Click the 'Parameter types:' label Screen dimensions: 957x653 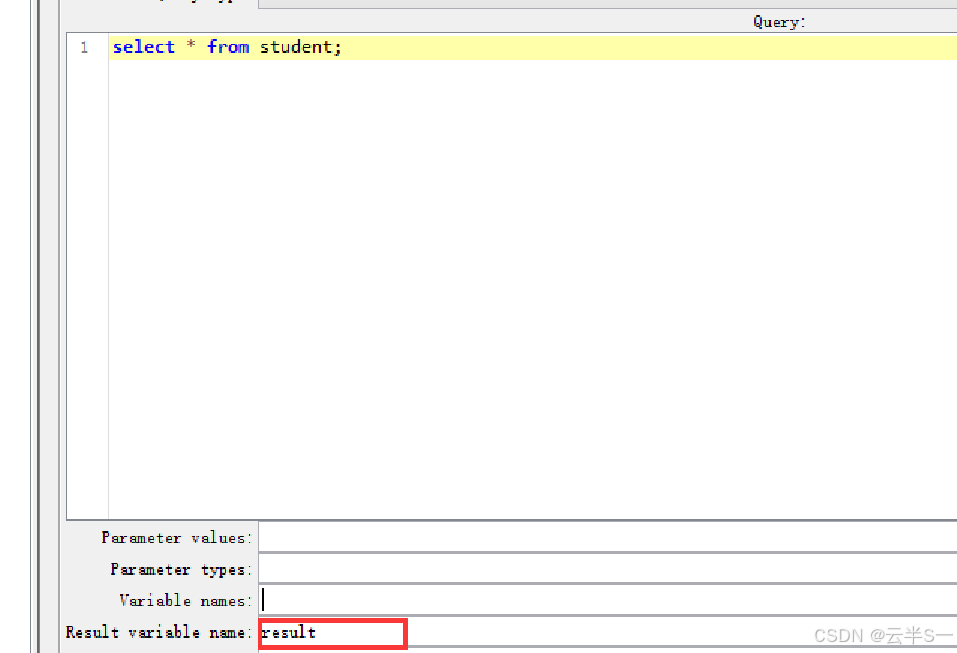181,569
